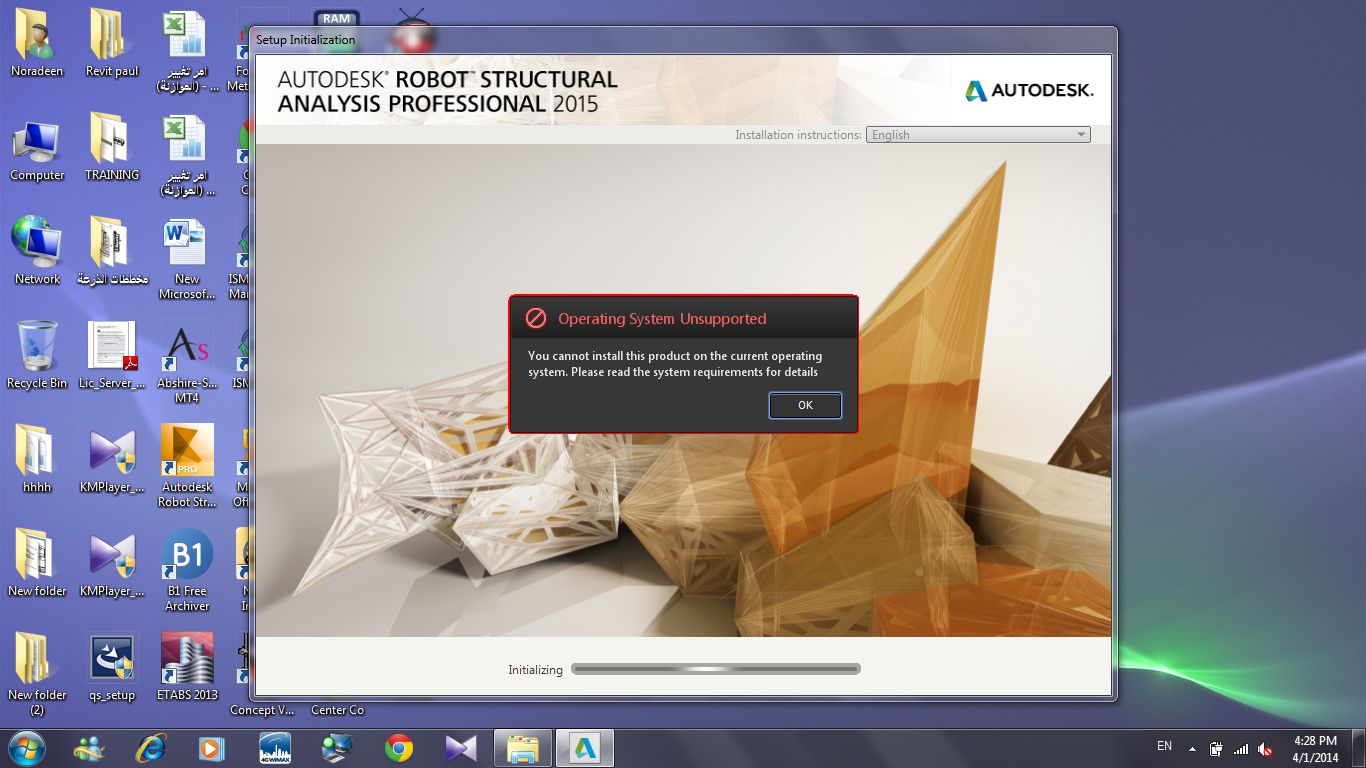The width and height of the screenshot is (1366, 768).
Task: Open Windows Explorer from the taskbar
Action: click(522, 747)
